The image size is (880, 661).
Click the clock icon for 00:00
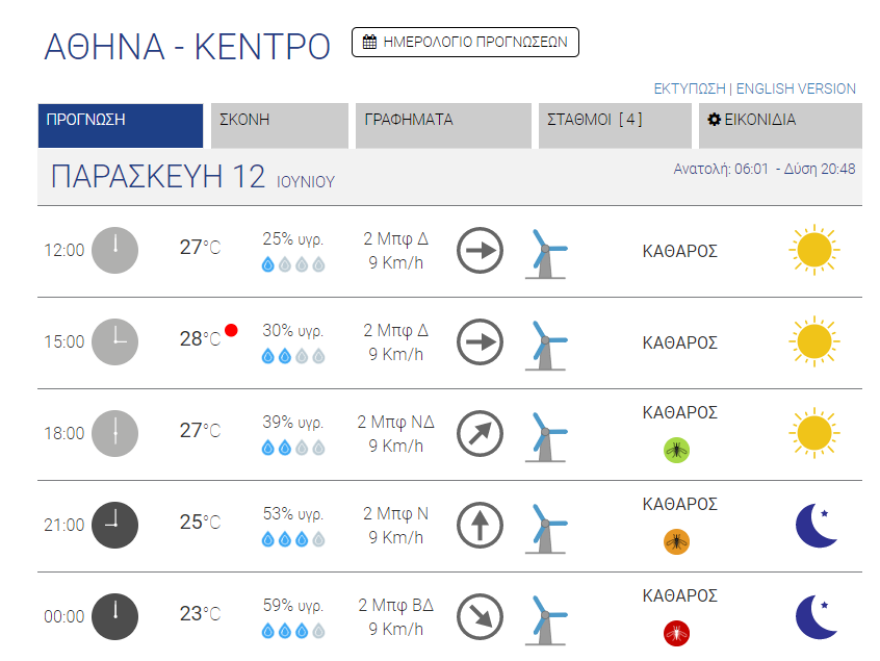click(x=115, y=617)
